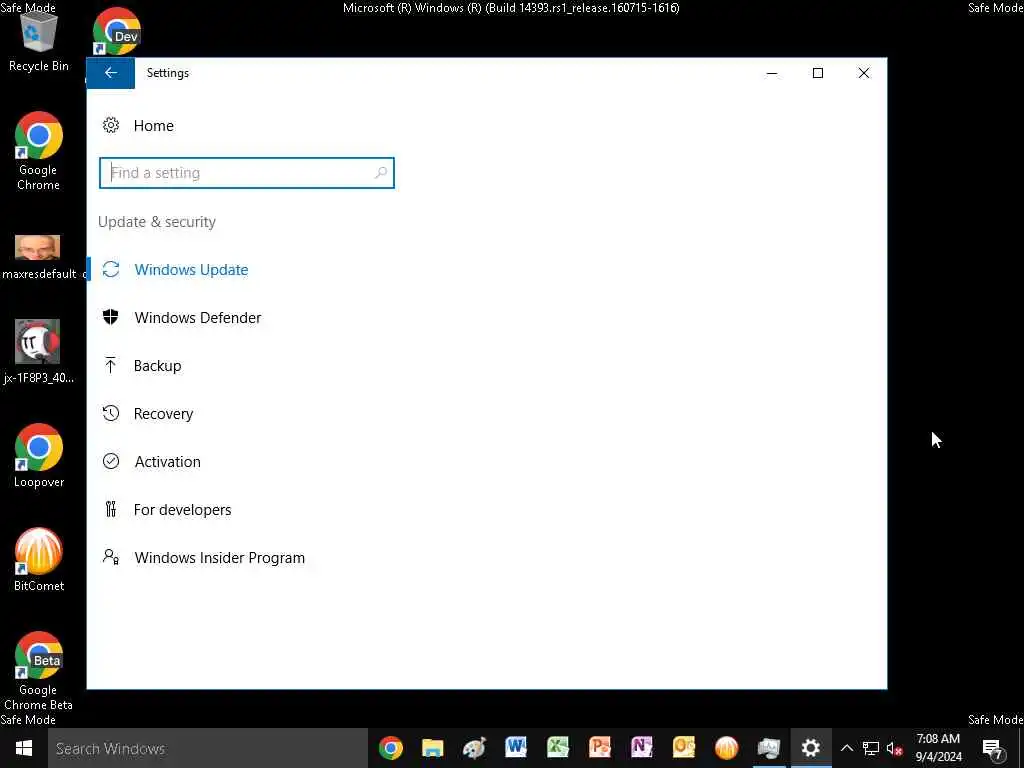Open the Windows Start menu
Image resolution: width=1024 pixels, height=768 pixels.
click(24, 748)
